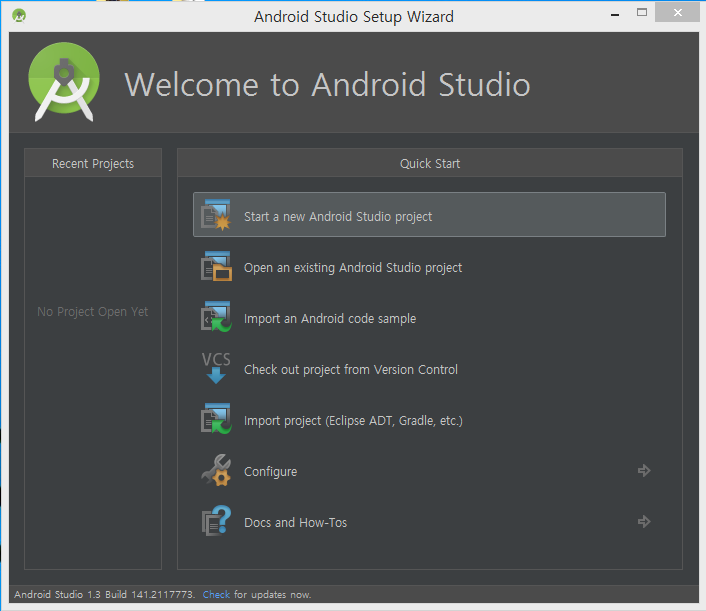Choose Check out project from Version Control

pyautogui.click(x=429, y=369)
